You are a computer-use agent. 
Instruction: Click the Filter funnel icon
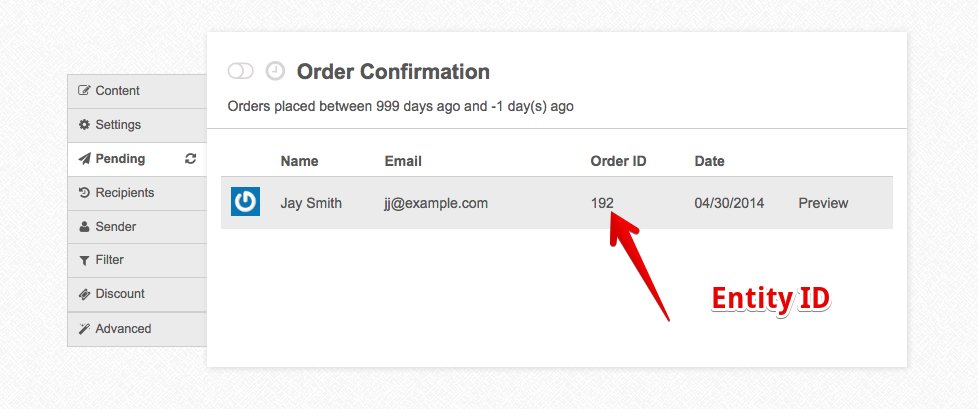tap(85, 260)
